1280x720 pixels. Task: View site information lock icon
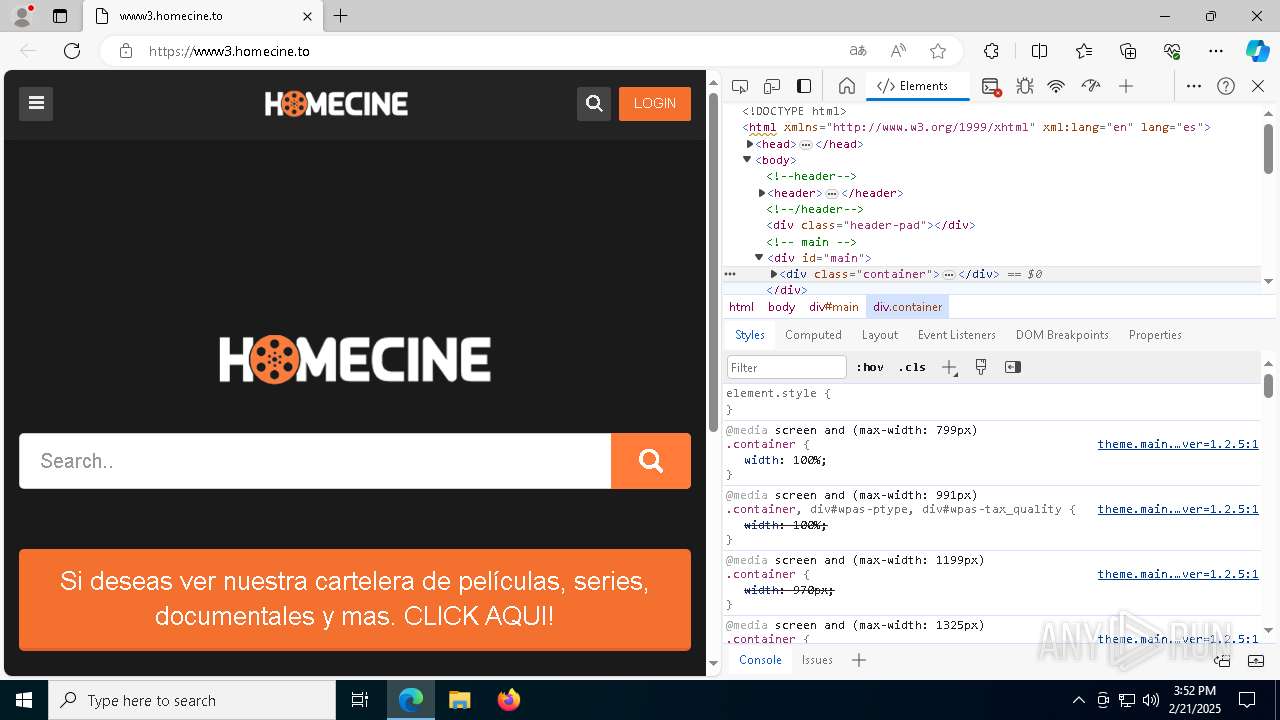click(x=126, y=51)
